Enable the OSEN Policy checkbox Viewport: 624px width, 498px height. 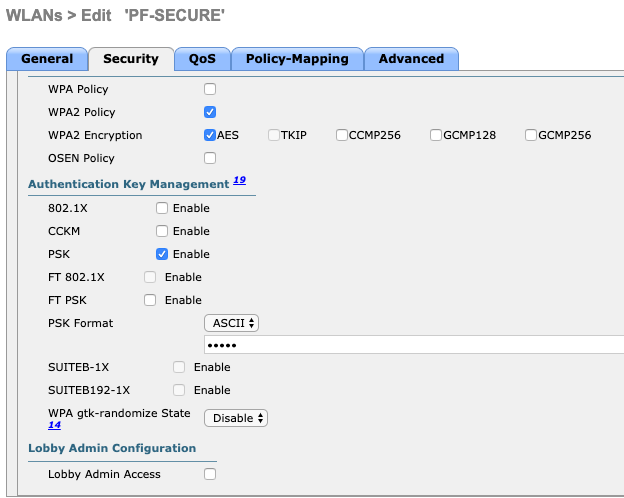(x=210, y=158)
